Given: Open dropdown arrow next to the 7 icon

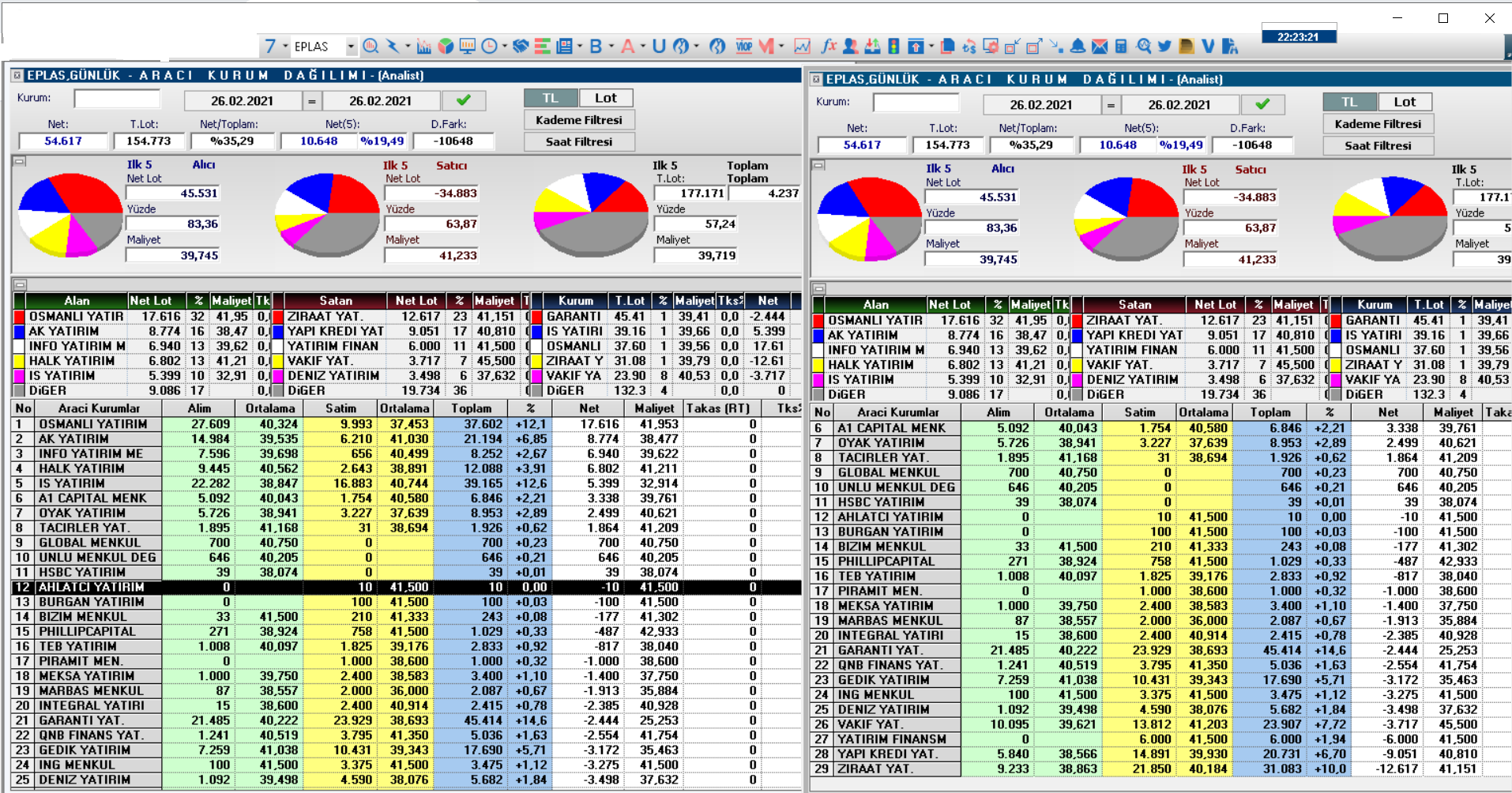Looking at the screenshot, I should 285,47.
